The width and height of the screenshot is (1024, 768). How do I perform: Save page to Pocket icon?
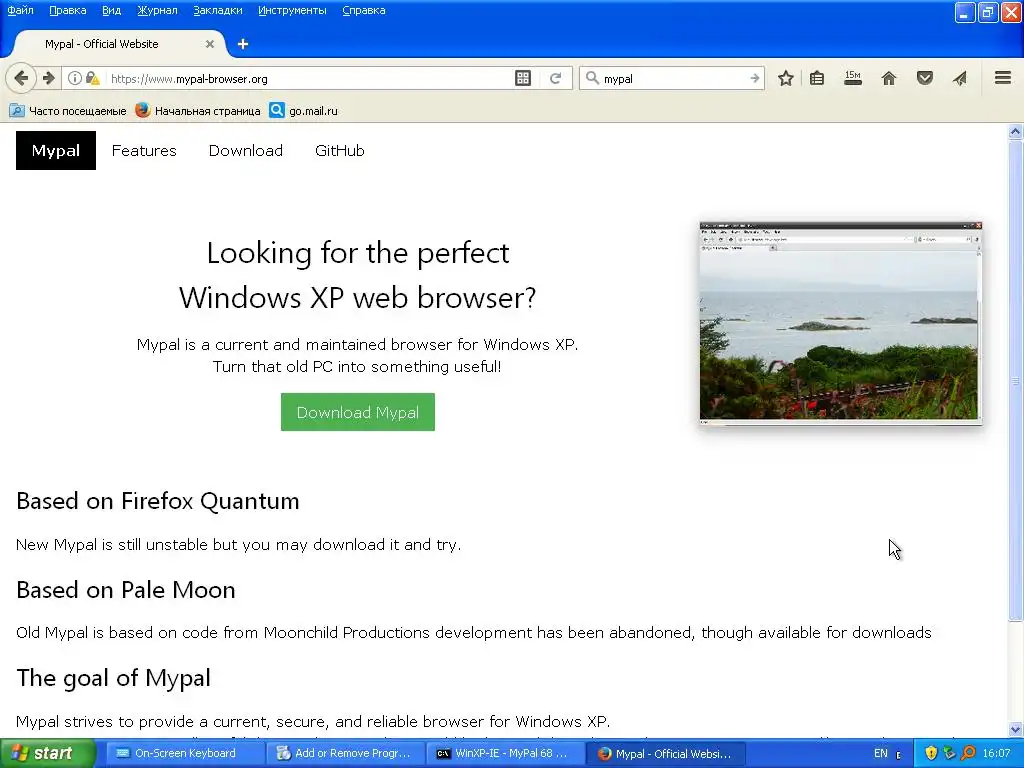(x=925, y=78)
